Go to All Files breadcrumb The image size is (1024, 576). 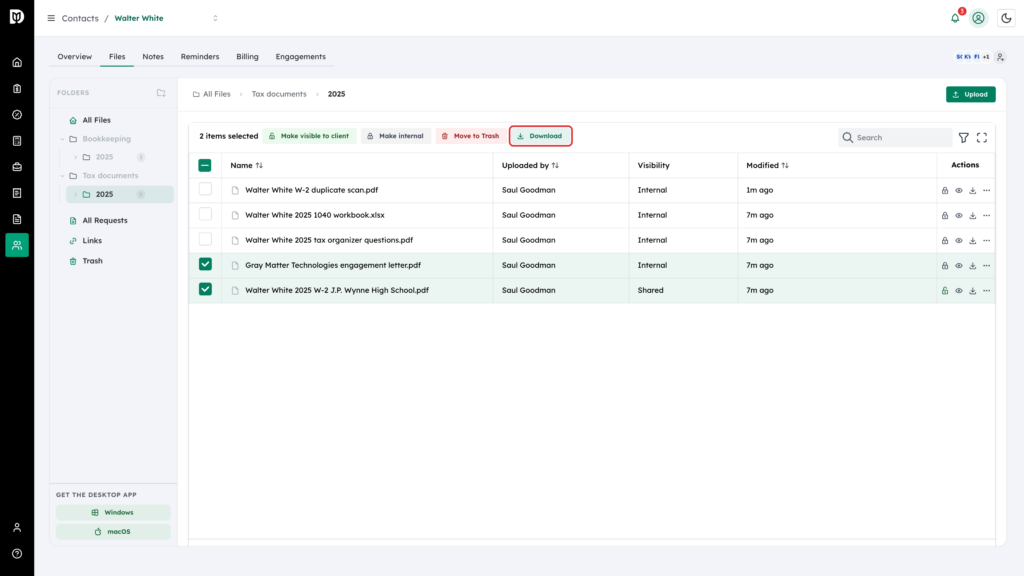coord(212,94)
